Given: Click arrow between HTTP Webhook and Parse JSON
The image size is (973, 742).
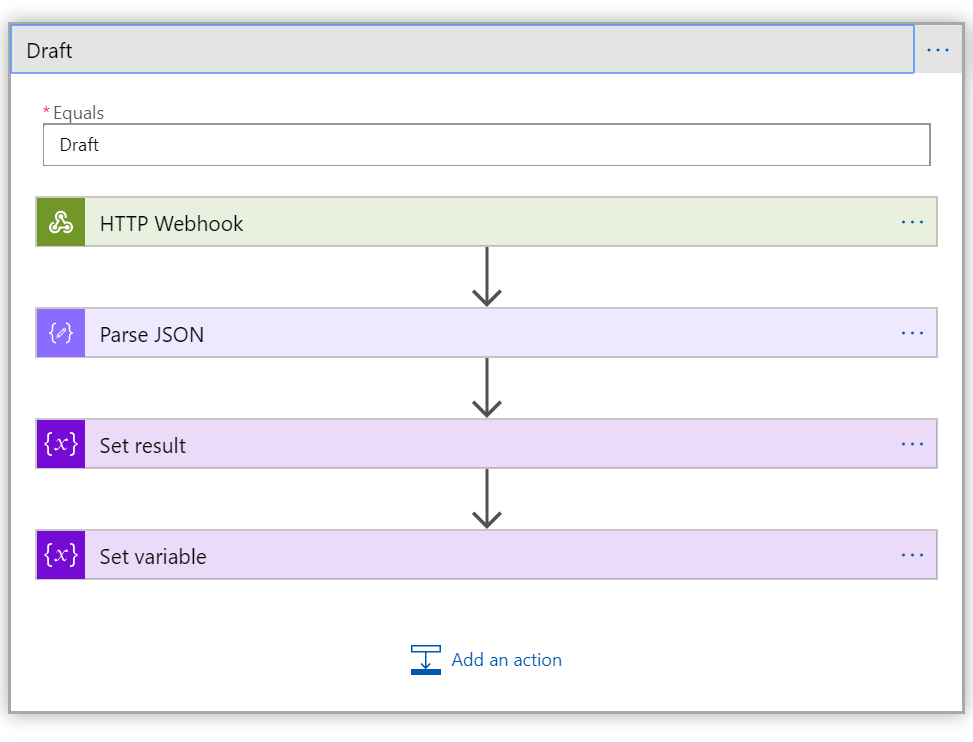Looking at the screenshot, I should pos(486,277).
